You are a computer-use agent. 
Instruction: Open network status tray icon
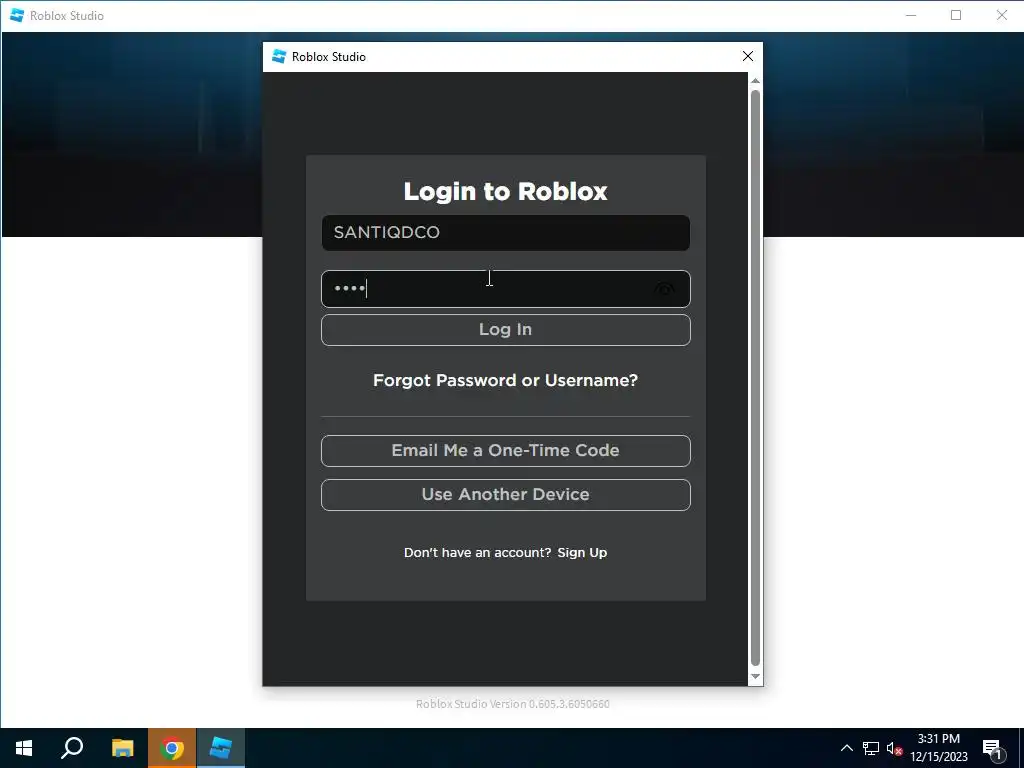[871, 748]
